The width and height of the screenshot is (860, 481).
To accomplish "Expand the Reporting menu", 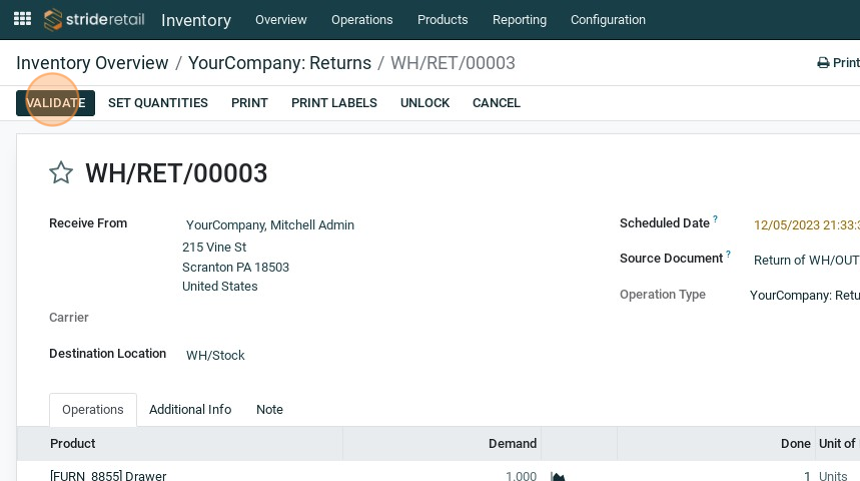I will pyautogui.click(x=519, y=20).
